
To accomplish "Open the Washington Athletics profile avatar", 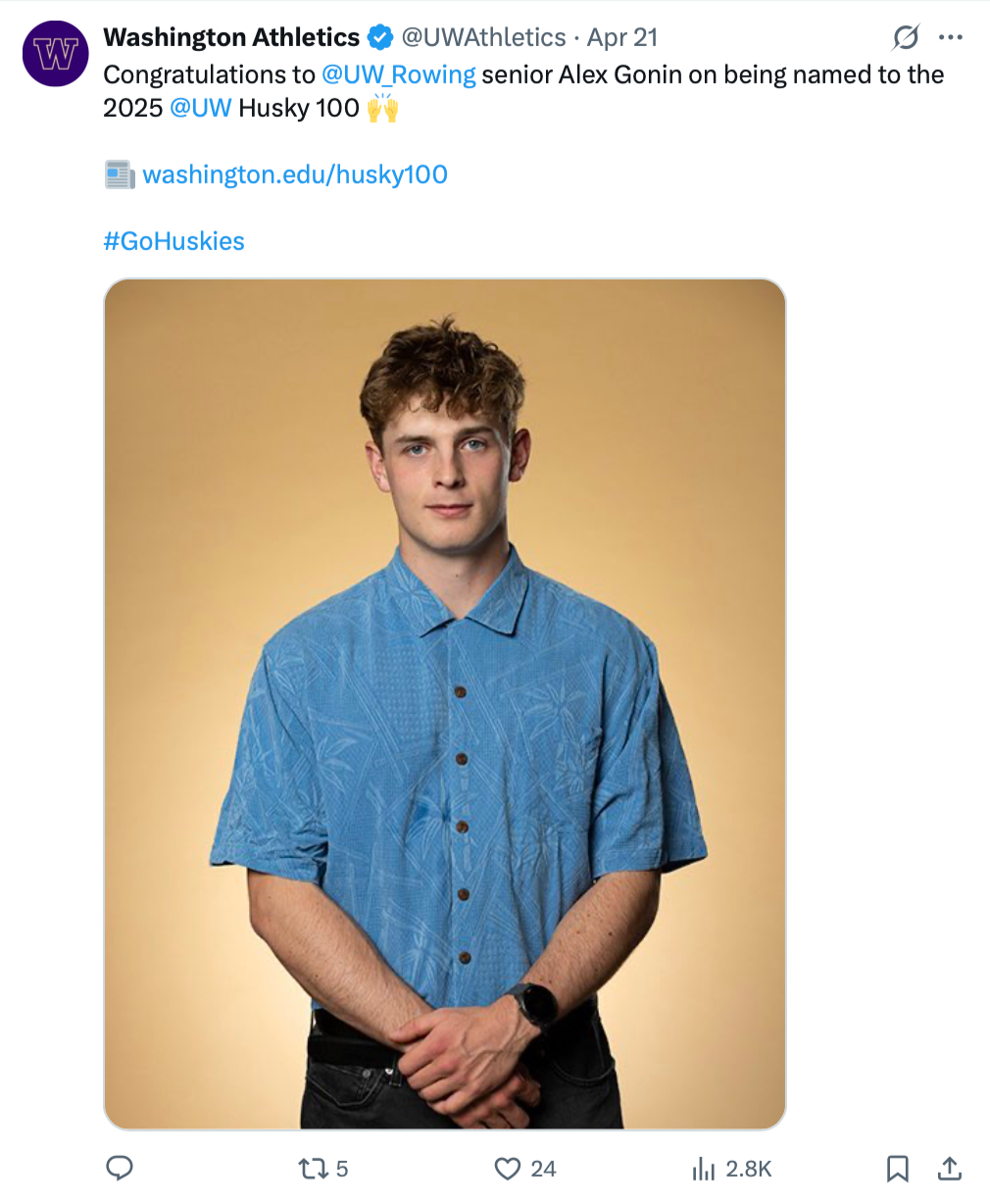I will pyautogui.click(x=56, y=54).
